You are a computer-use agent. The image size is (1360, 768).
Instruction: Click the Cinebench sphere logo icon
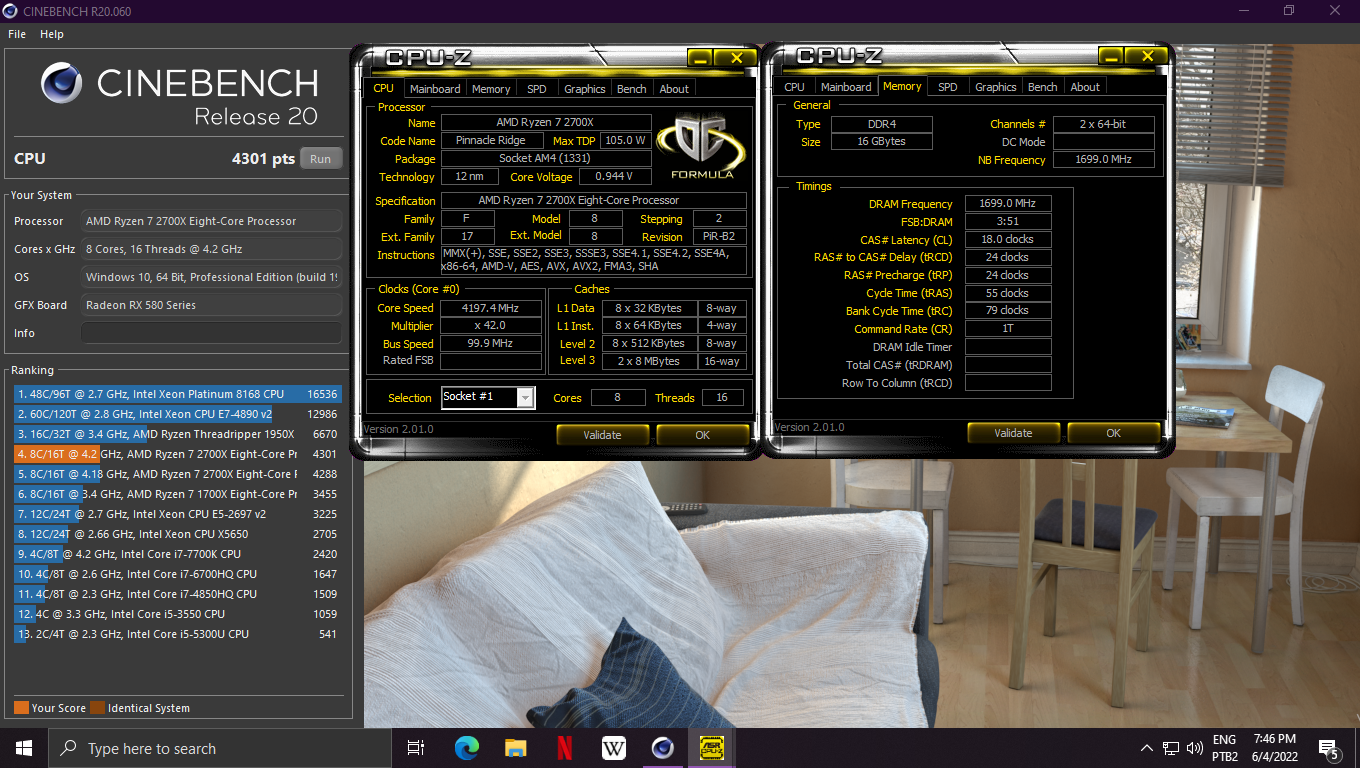coord(61,84)
